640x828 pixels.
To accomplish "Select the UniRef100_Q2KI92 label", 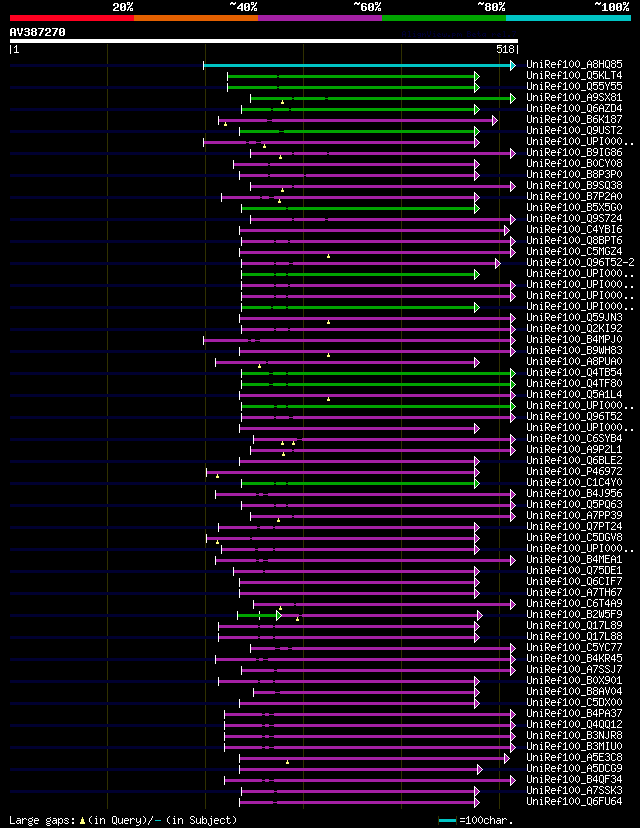I will coord(575,328).
